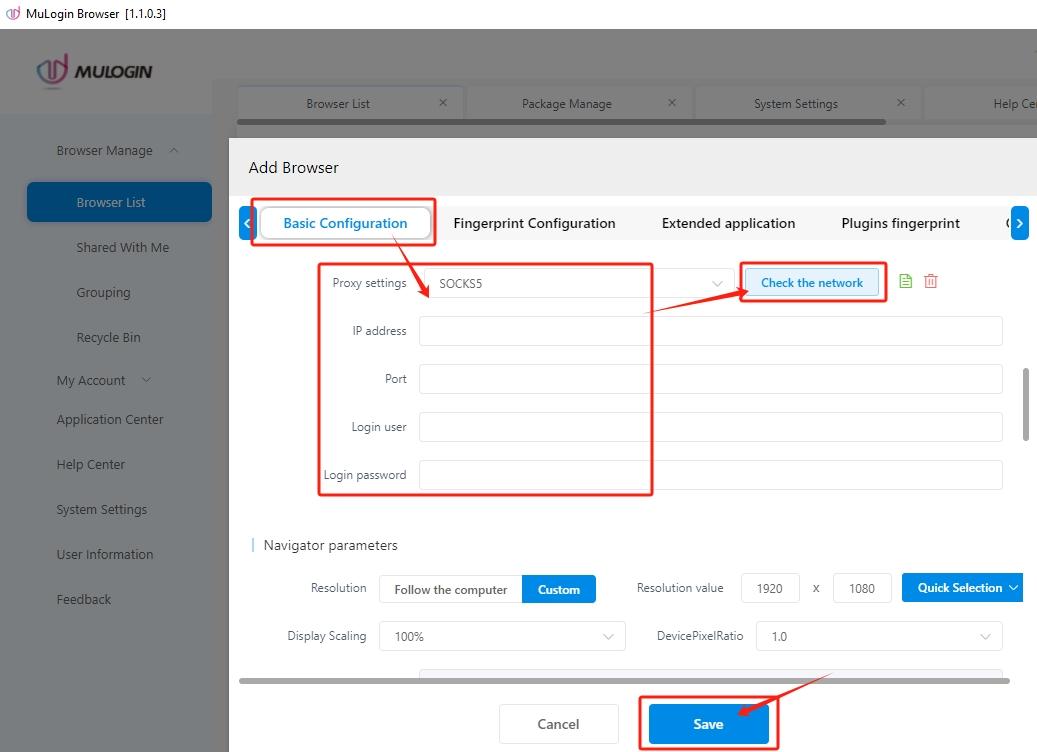1037x752 pixels.
Task: Close the Browser List tab
Action: [x=443, y=103]
